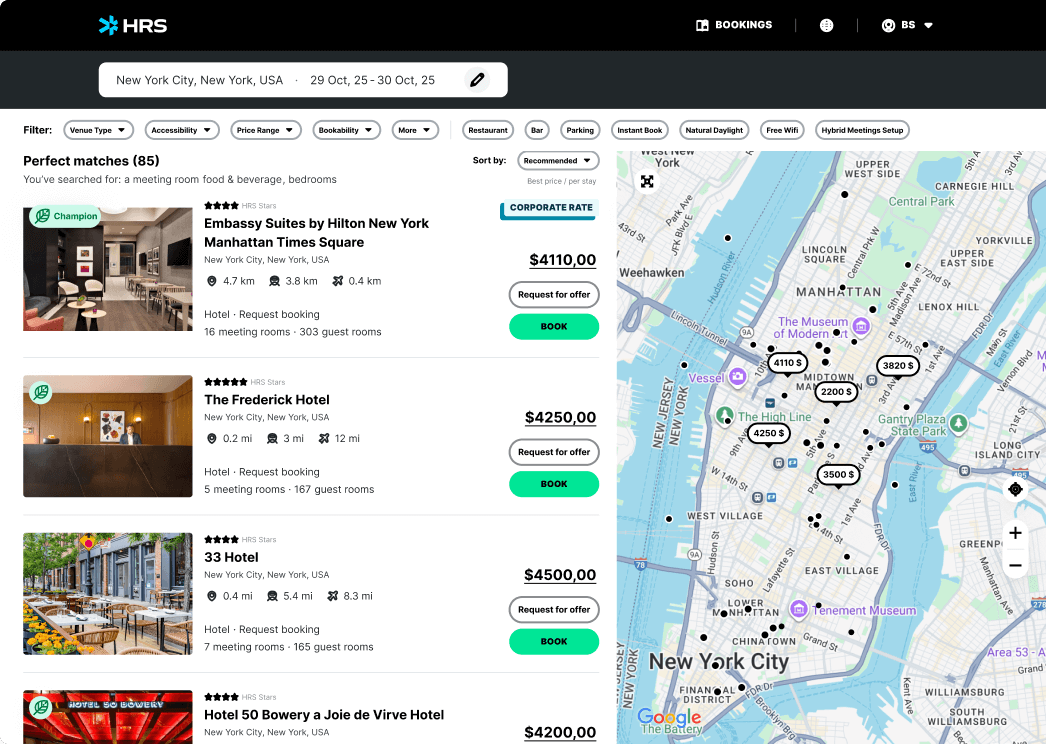Expand the map to fullscreen
This screenshot has height=744, width=1046.
(x=647, y=181)
